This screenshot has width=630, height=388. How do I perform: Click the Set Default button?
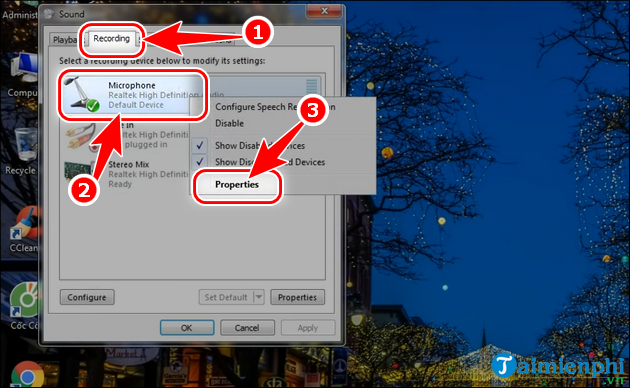click(226, 297)
